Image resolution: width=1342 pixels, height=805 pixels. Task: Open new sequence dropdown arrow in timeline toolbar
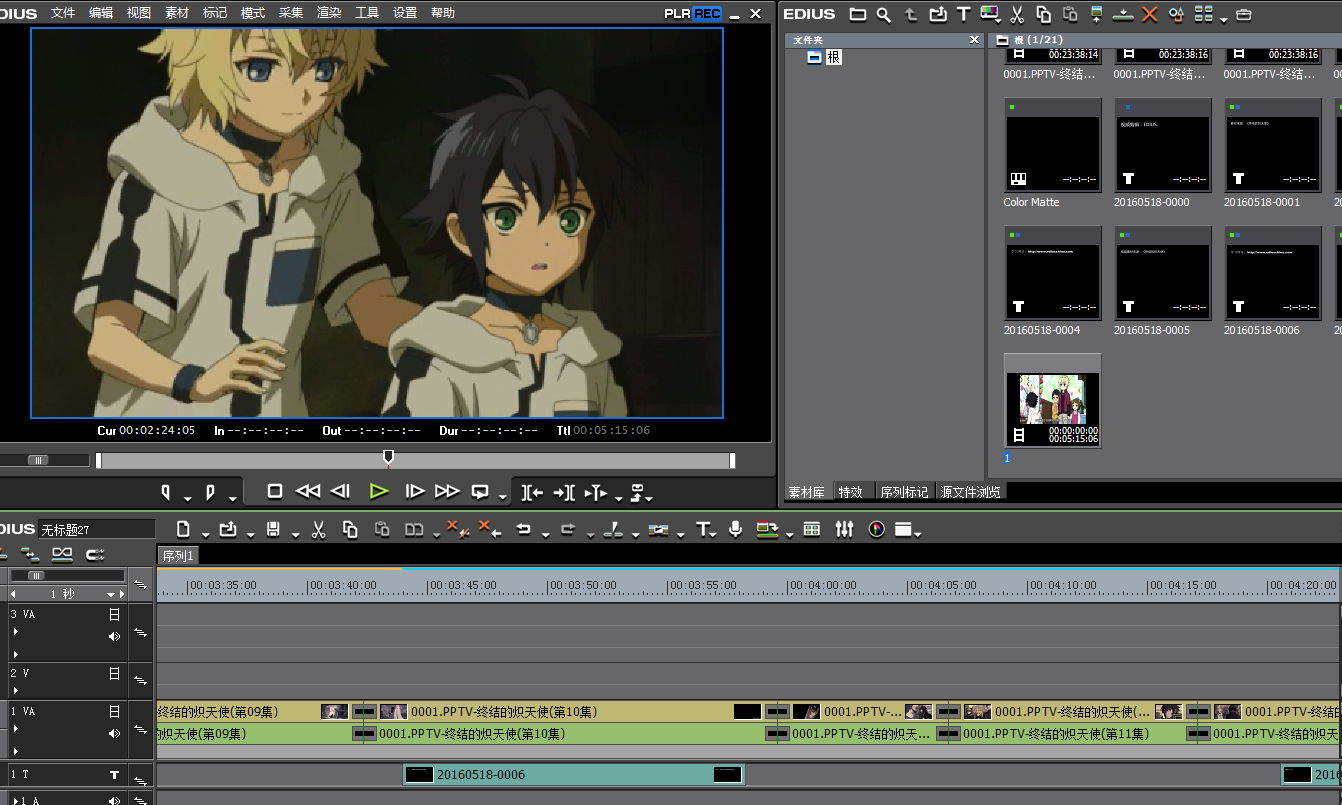point(204,535)
